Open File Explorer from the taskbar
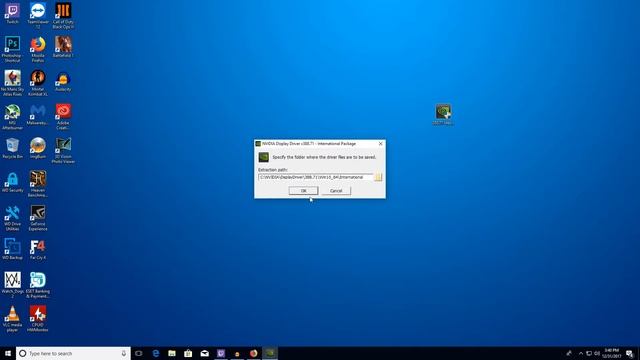Screen dimensions: 640x360 172,353
